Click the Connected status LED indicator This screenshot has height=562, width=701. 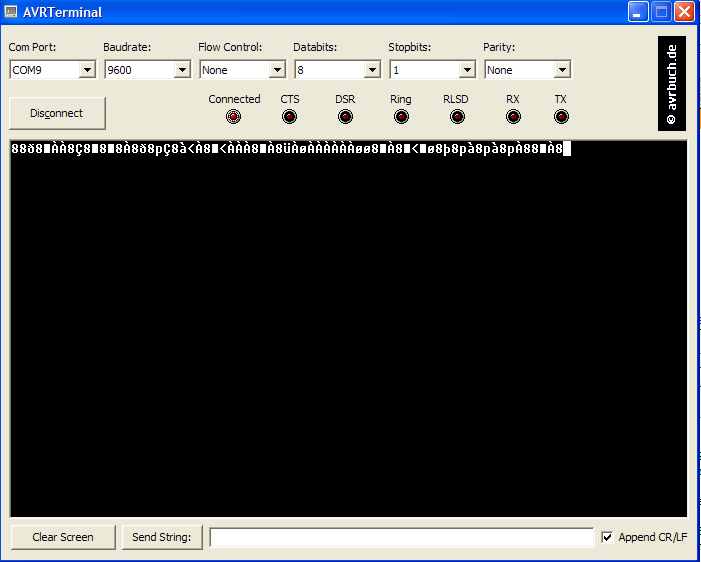233,117
